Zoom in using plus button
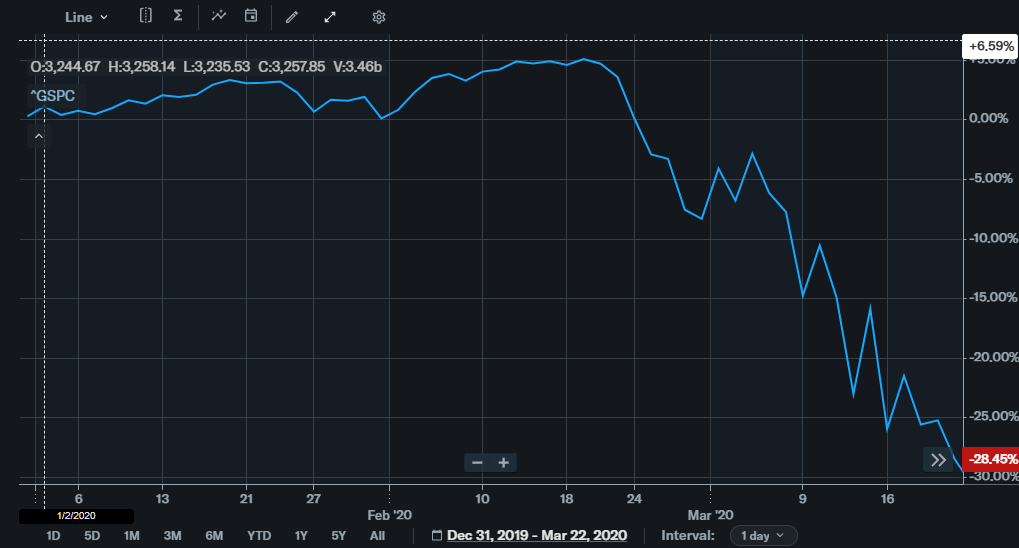Image resolution: width=1019 pixels, height=548 pixels. 504,462
